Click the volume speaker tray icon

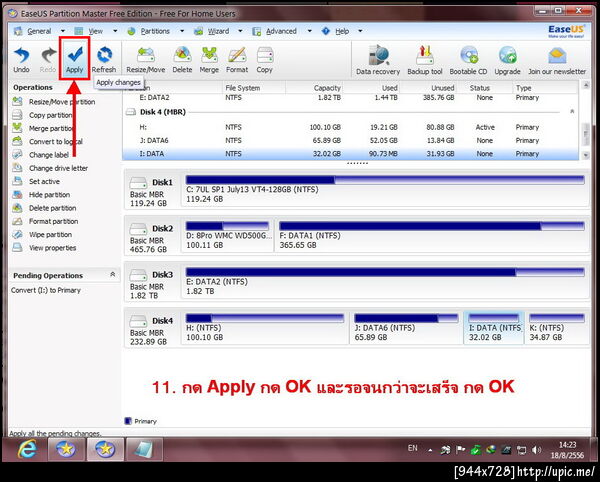[x=537, y=450]
